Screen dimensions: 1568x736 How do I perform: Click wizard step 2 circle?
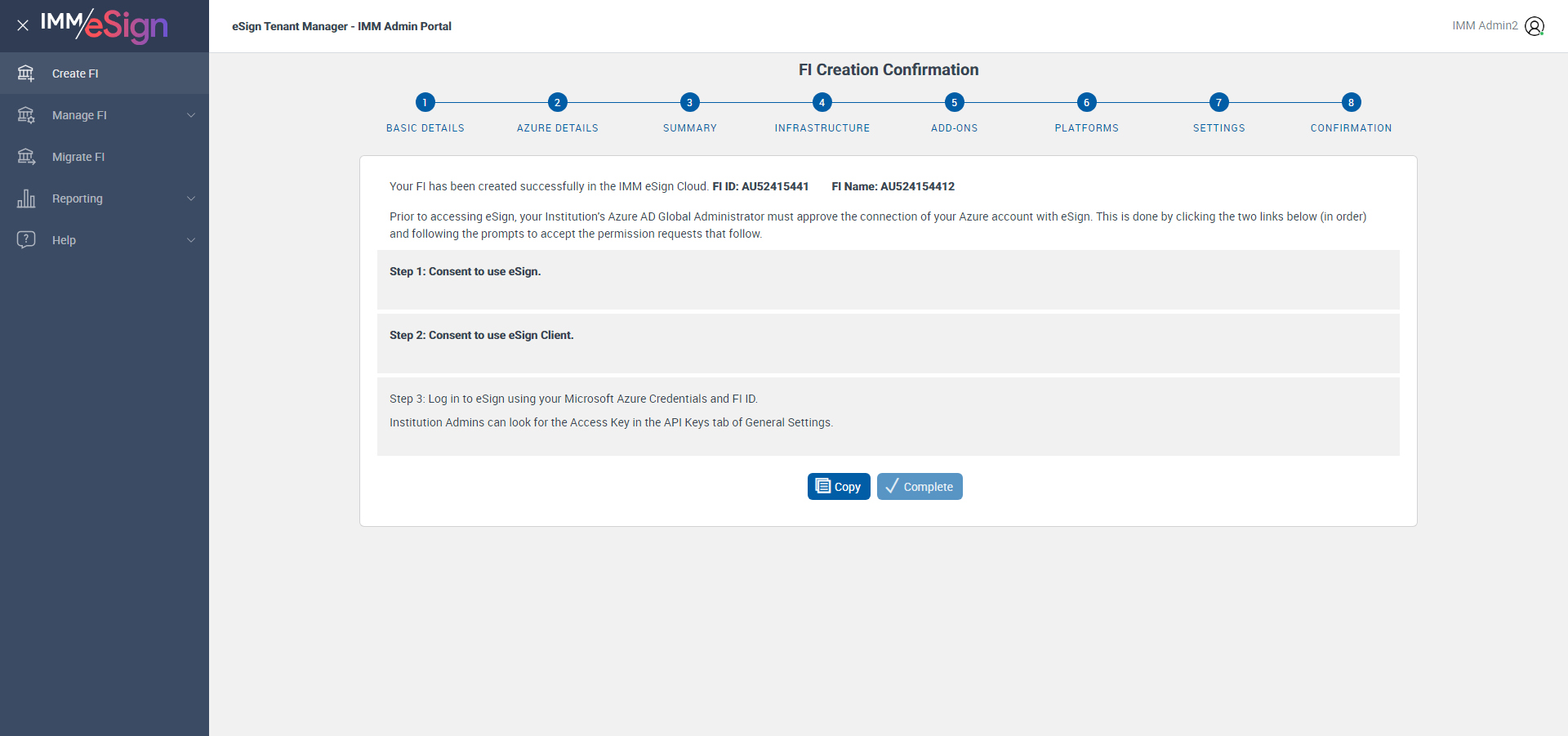tap(557, 102)
